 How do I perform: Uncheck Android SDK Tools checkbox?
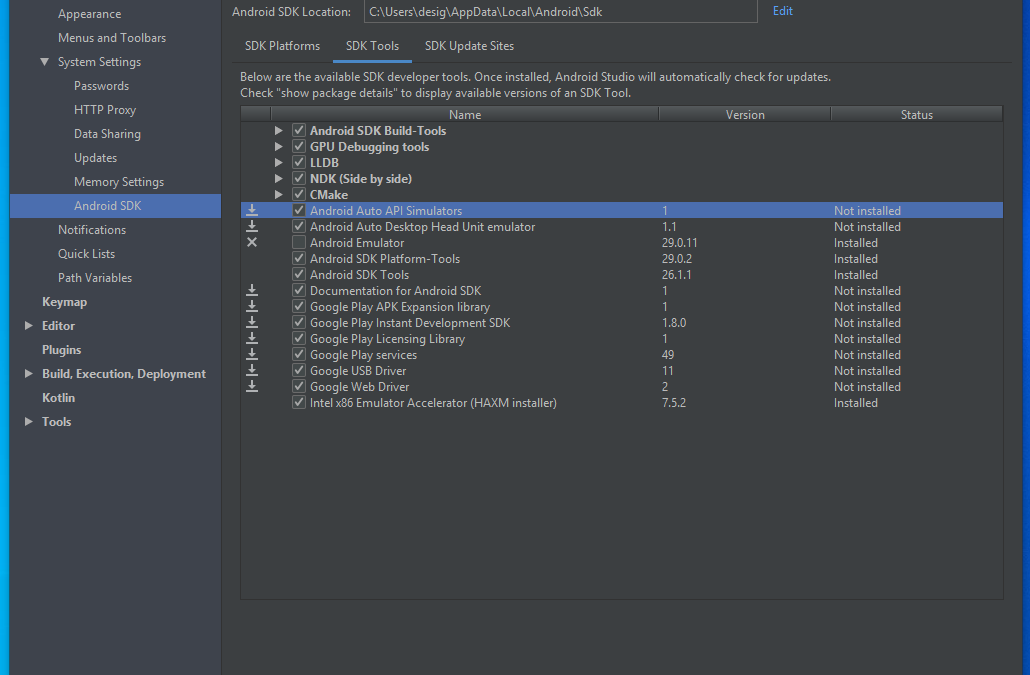299,274
